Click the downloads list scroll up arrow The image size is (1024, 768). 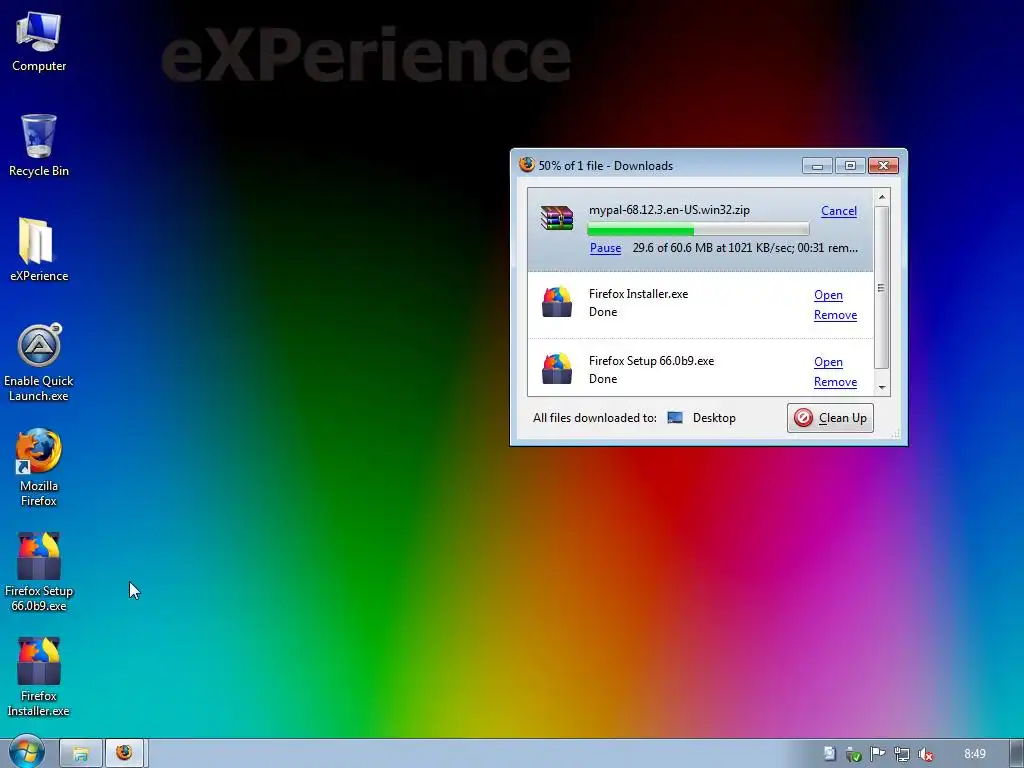coord(882,197)
